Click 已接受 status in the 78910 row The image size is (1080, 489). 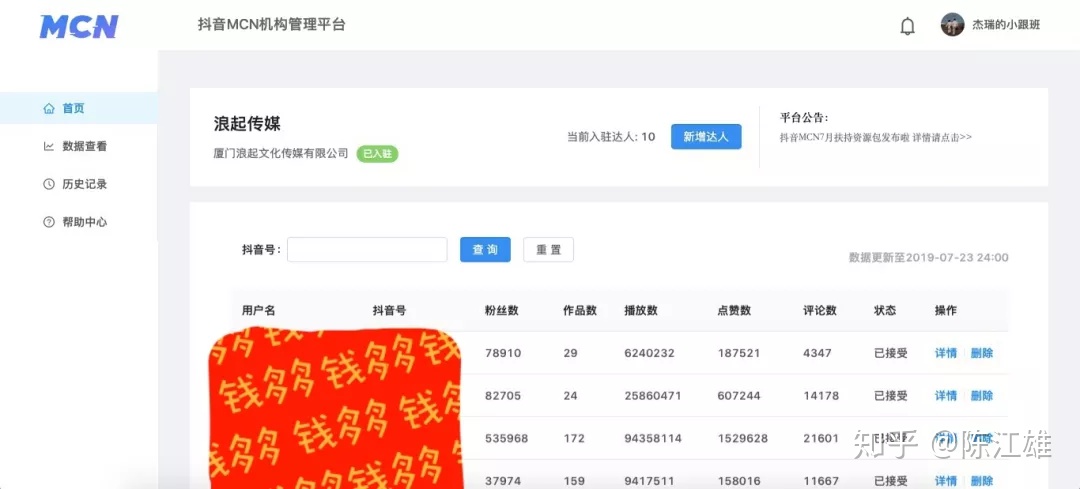[891, 353]
